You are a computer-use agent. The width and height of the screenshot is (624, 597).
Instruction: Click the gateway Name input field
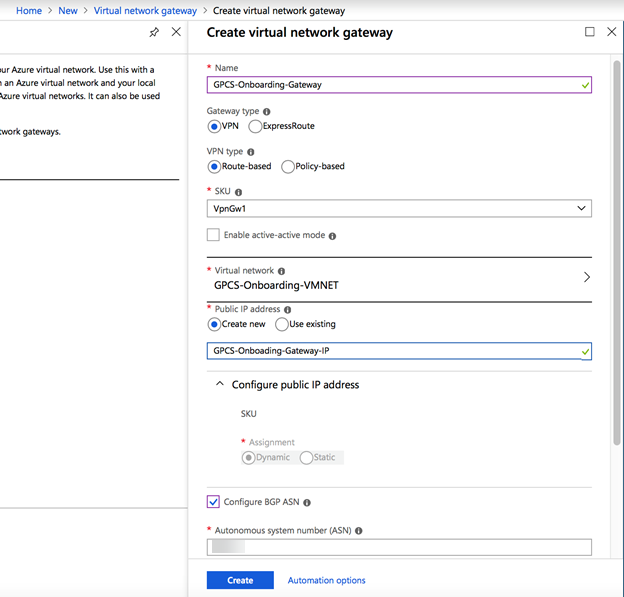click(x=399, y=85)
